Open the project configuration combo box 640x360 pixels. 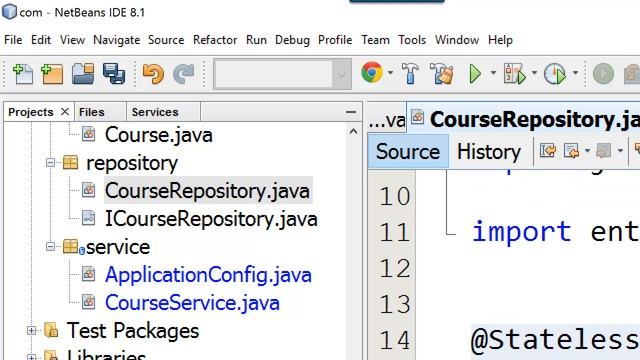(282, 74)
